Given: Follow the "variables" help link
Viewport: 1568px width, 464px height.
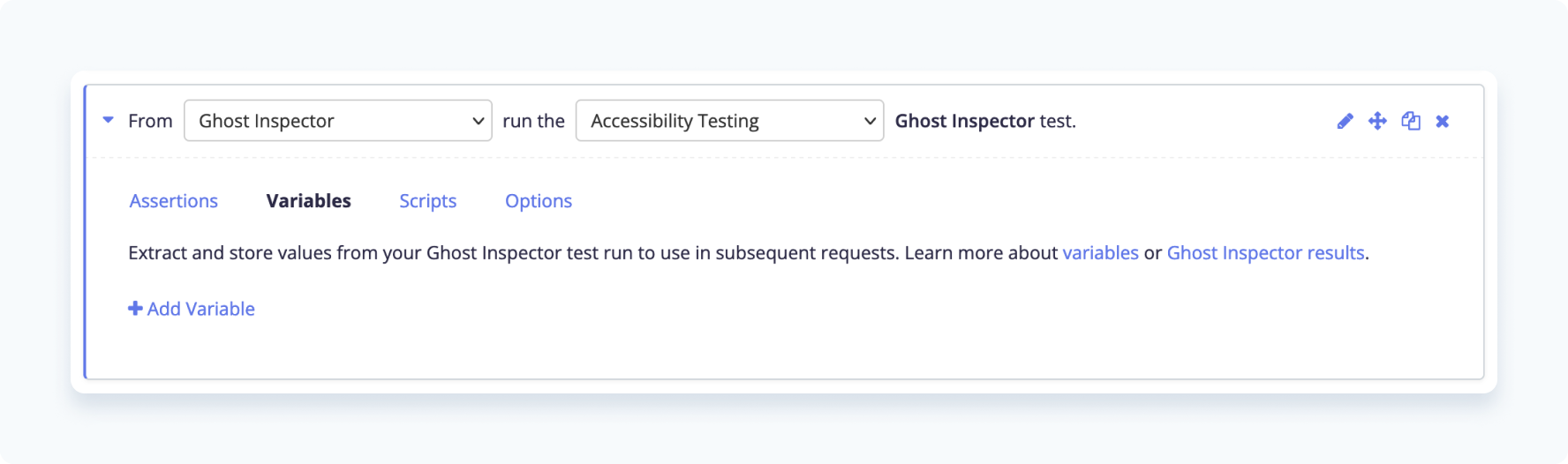Looking at the screenshot, I should point(1100,253).
